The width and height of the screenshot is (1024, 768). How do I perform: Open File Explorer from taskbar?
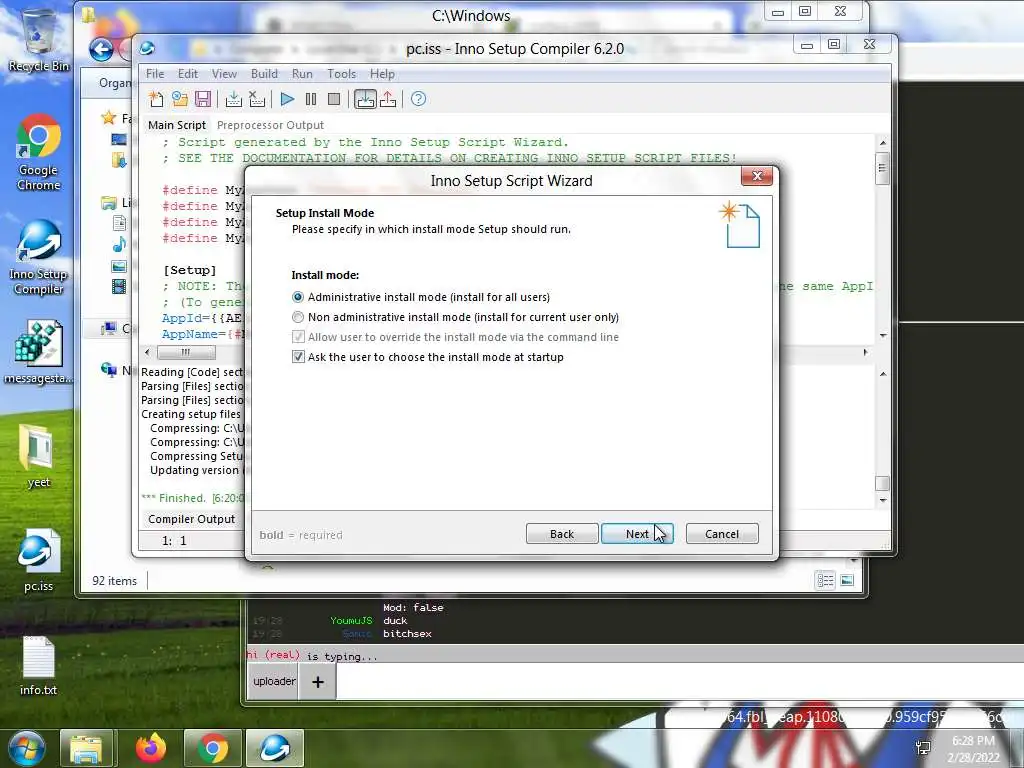86,748
